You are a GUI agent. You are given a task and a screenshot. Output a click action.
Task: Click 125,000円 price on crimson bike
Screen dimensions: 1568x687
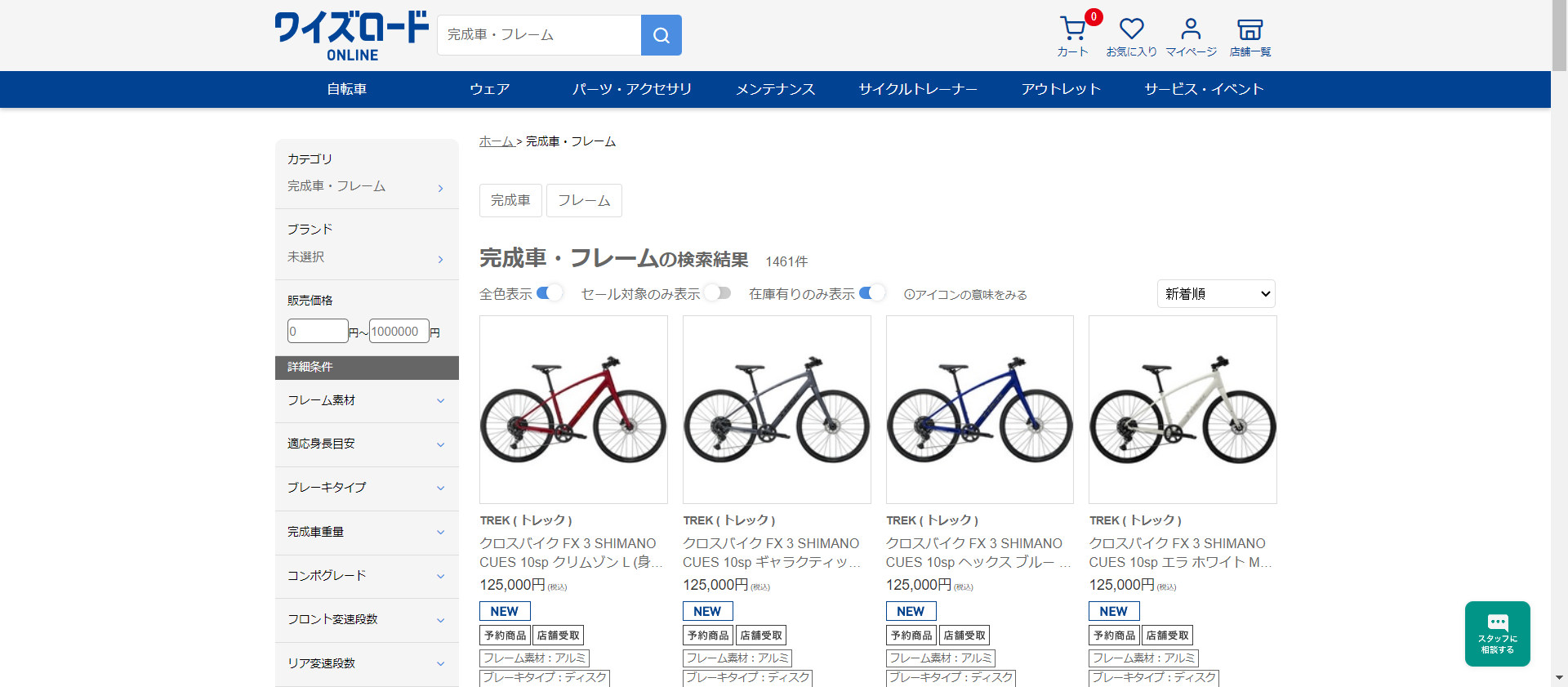point(512,585)
